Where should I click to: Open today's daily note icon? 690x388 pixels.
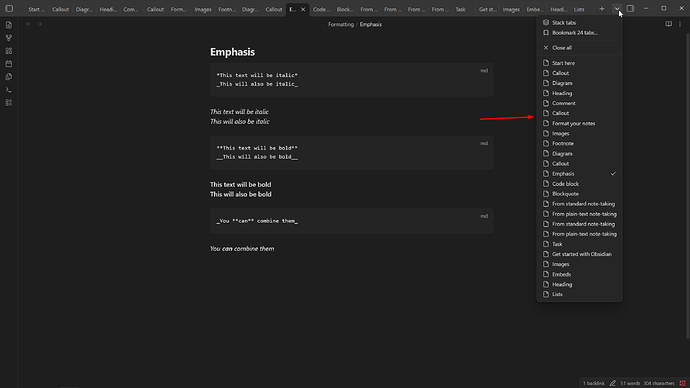(x=9, y=64)
